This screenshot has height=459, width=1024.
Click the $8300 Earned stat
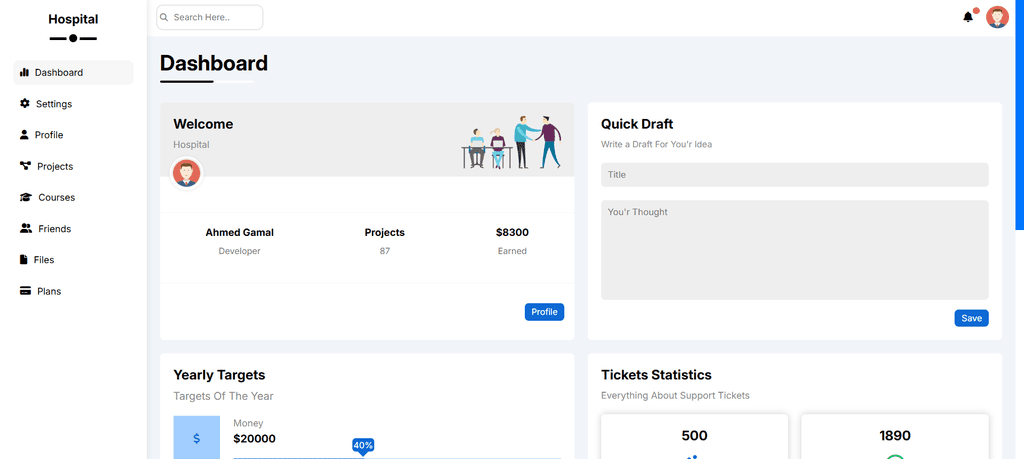coord(512,241)
